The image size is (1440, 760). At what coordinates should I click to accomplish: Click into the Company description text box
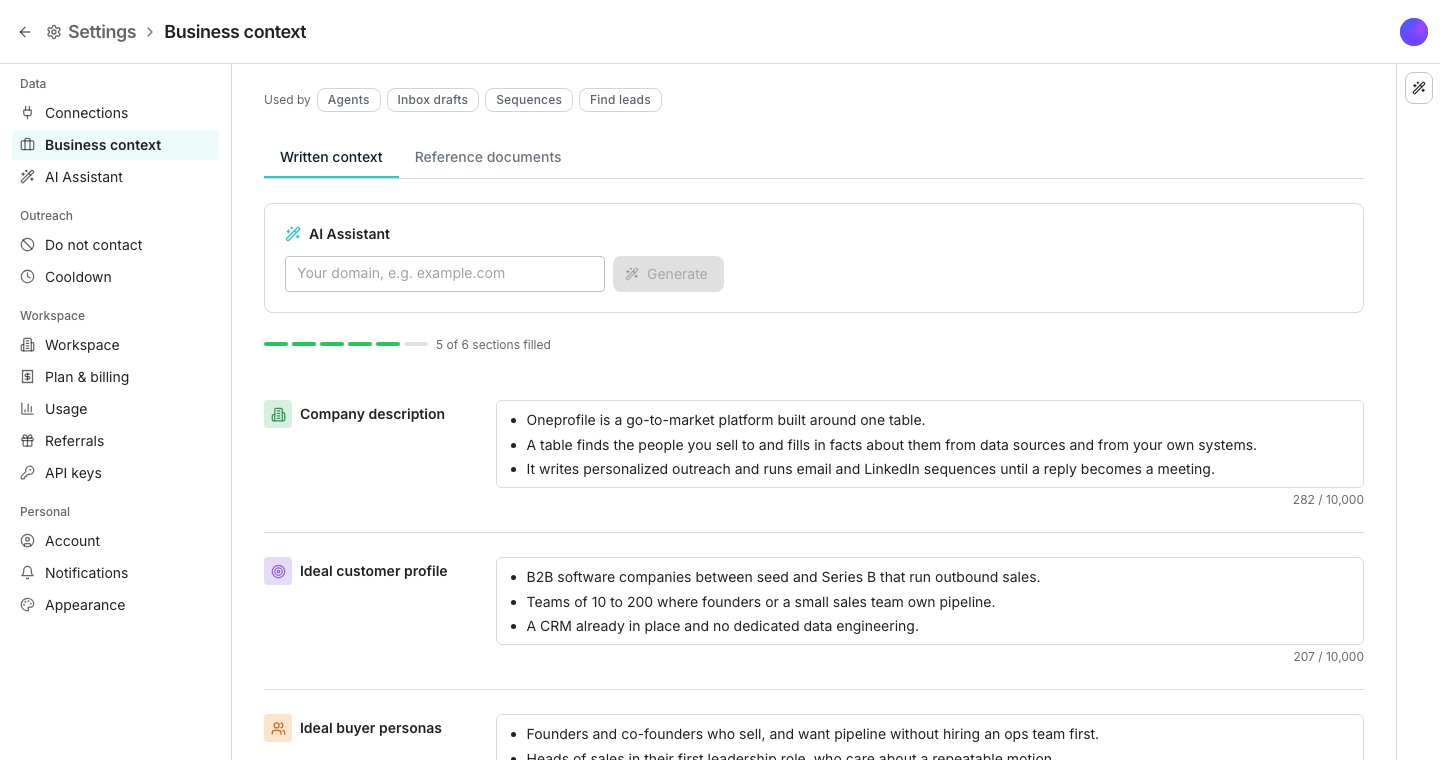pyautogui.click(x=930, y=444)
